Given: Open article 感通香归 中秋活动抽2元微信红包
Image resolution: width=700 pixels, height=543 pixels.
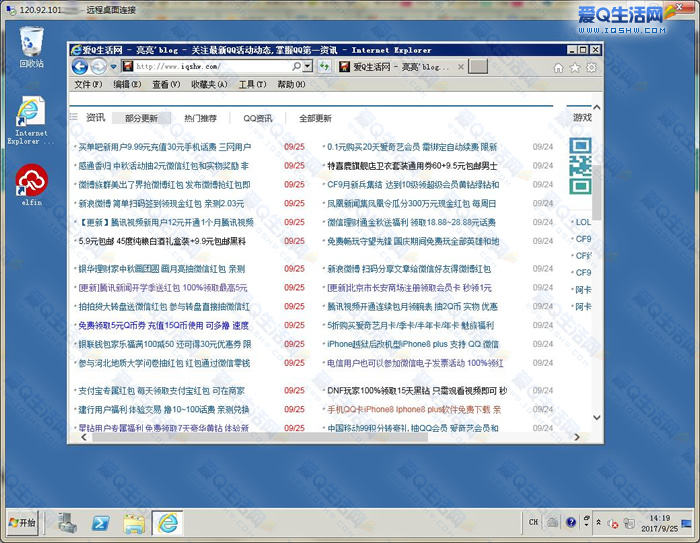Looking at the screenshot, I should (163, 166).
